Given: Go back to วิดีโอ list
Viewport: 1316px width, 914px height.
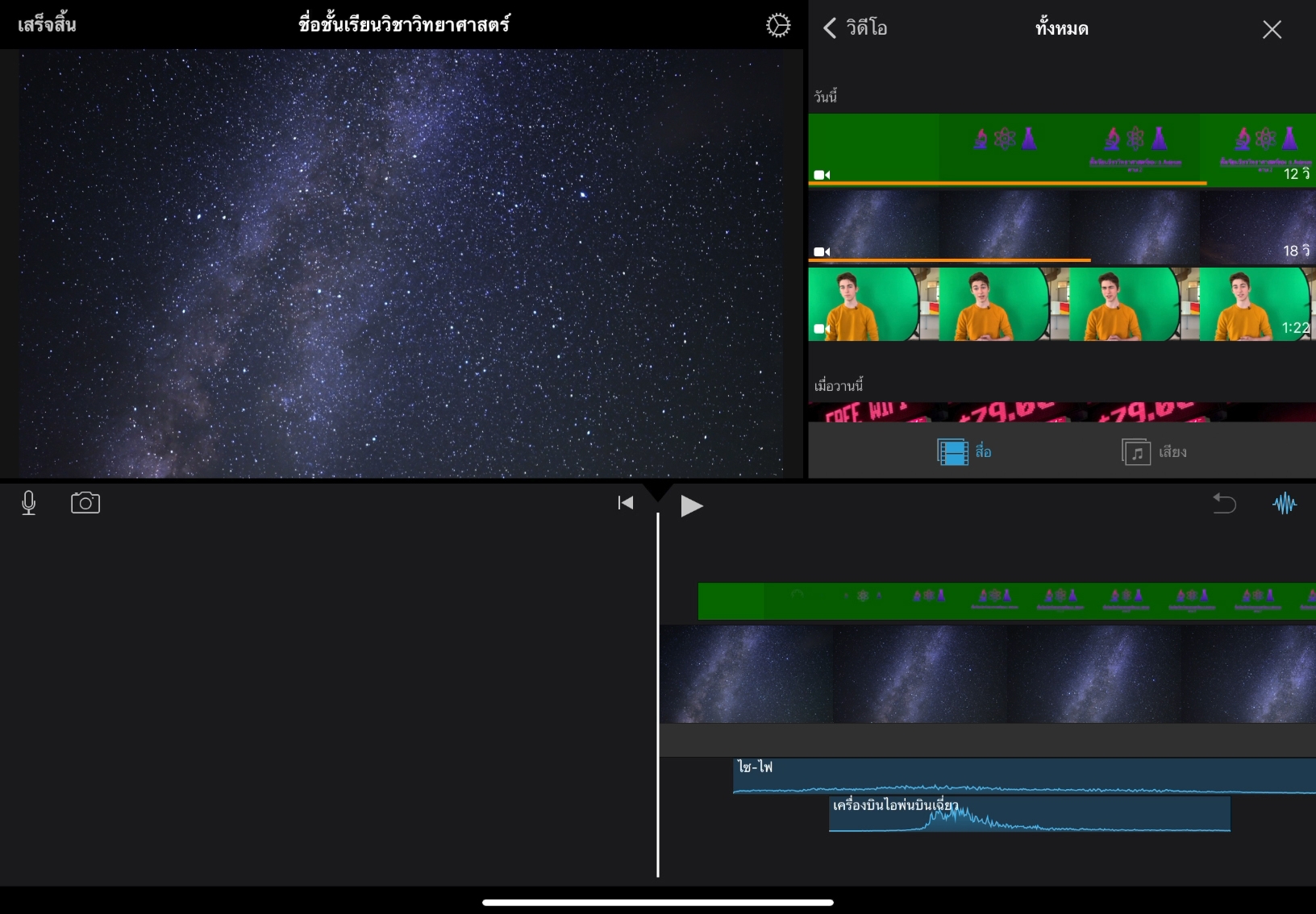Looking at the screenshot, I should [855, 28].
